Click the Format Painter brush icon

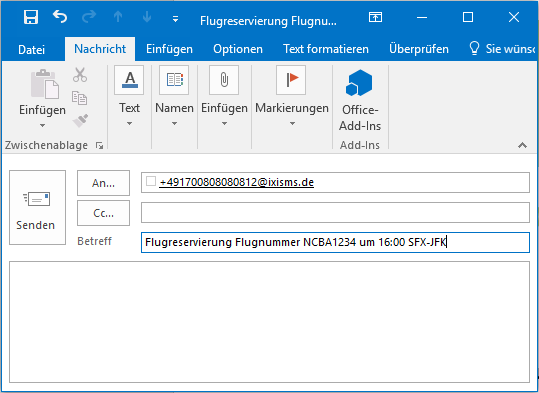point(80,121)
